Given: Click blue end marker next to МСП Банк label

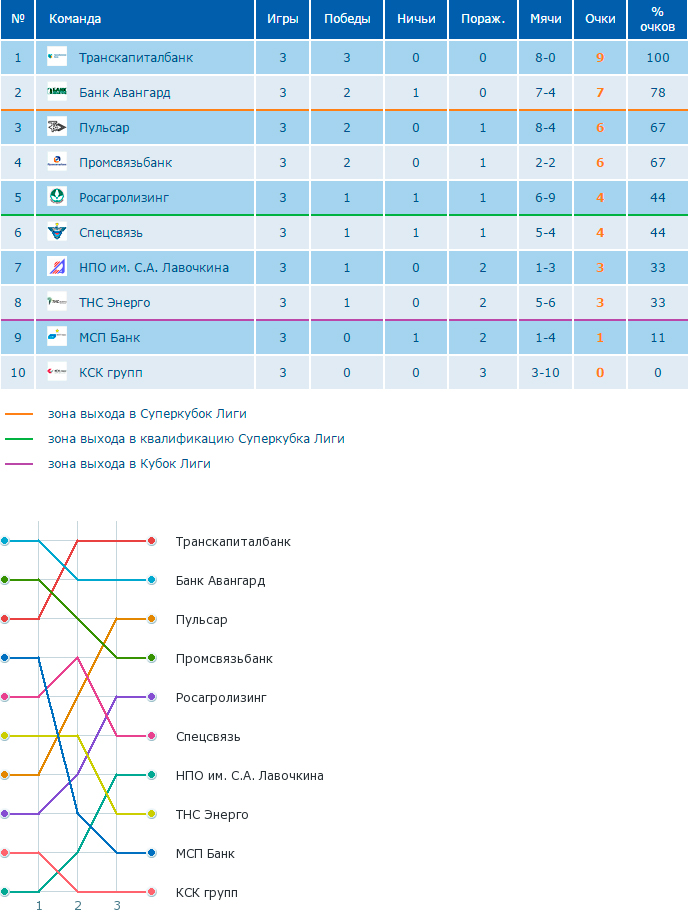Looking at the screenshot, I should point(152,853).
